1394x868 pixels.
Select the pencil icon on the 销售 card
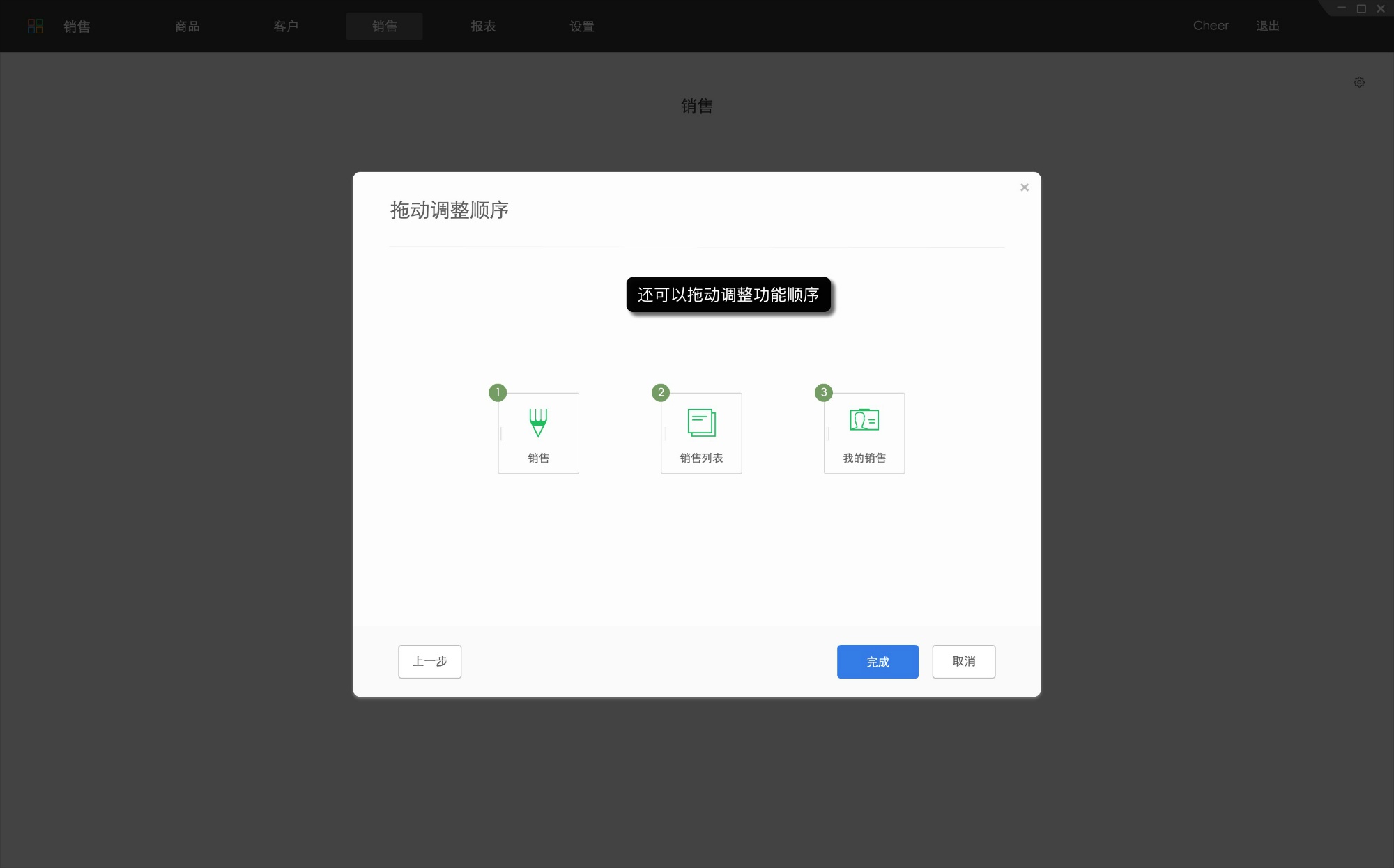(x=537, y=423)
